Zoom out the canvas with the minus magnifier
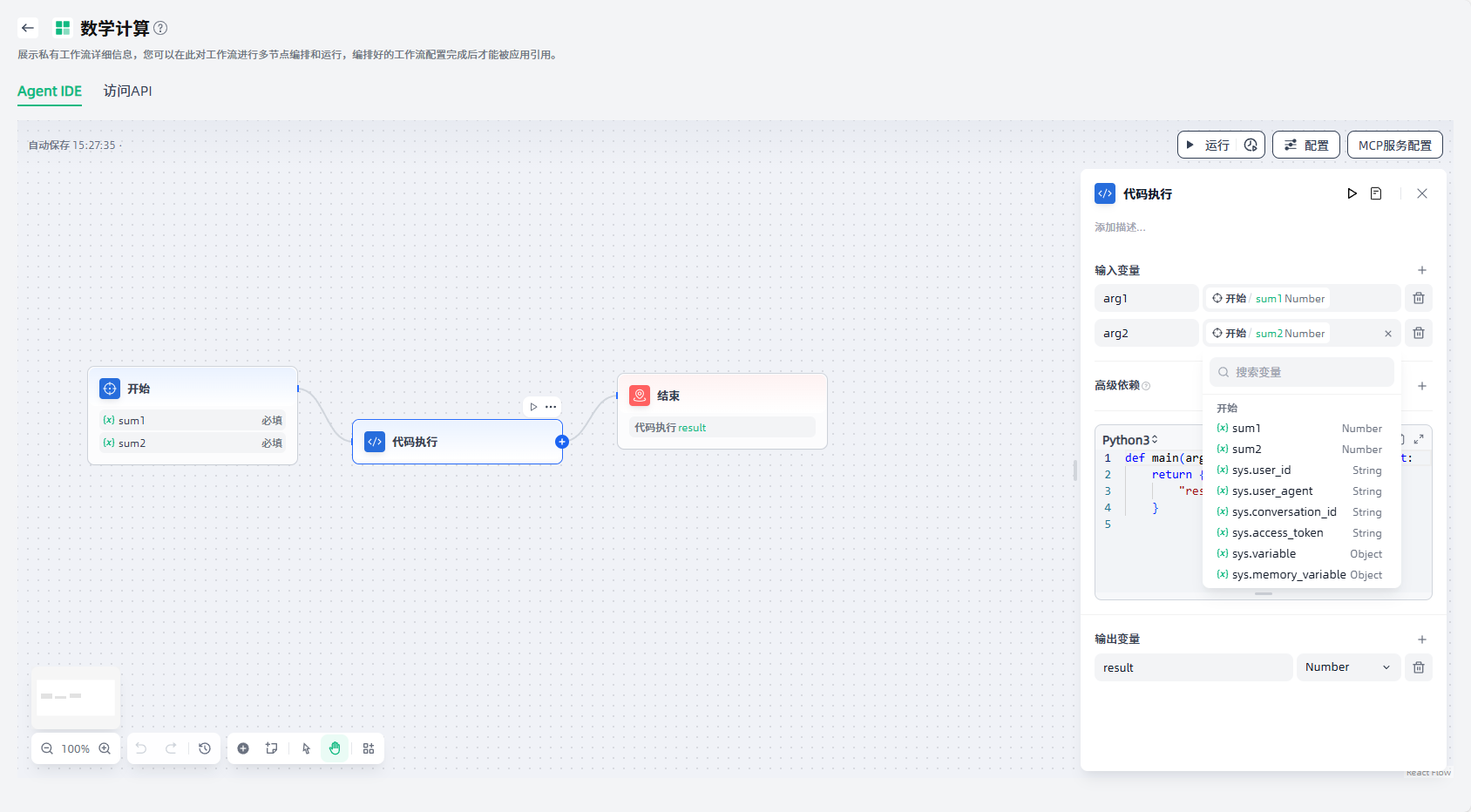 [x=47, y=748]
